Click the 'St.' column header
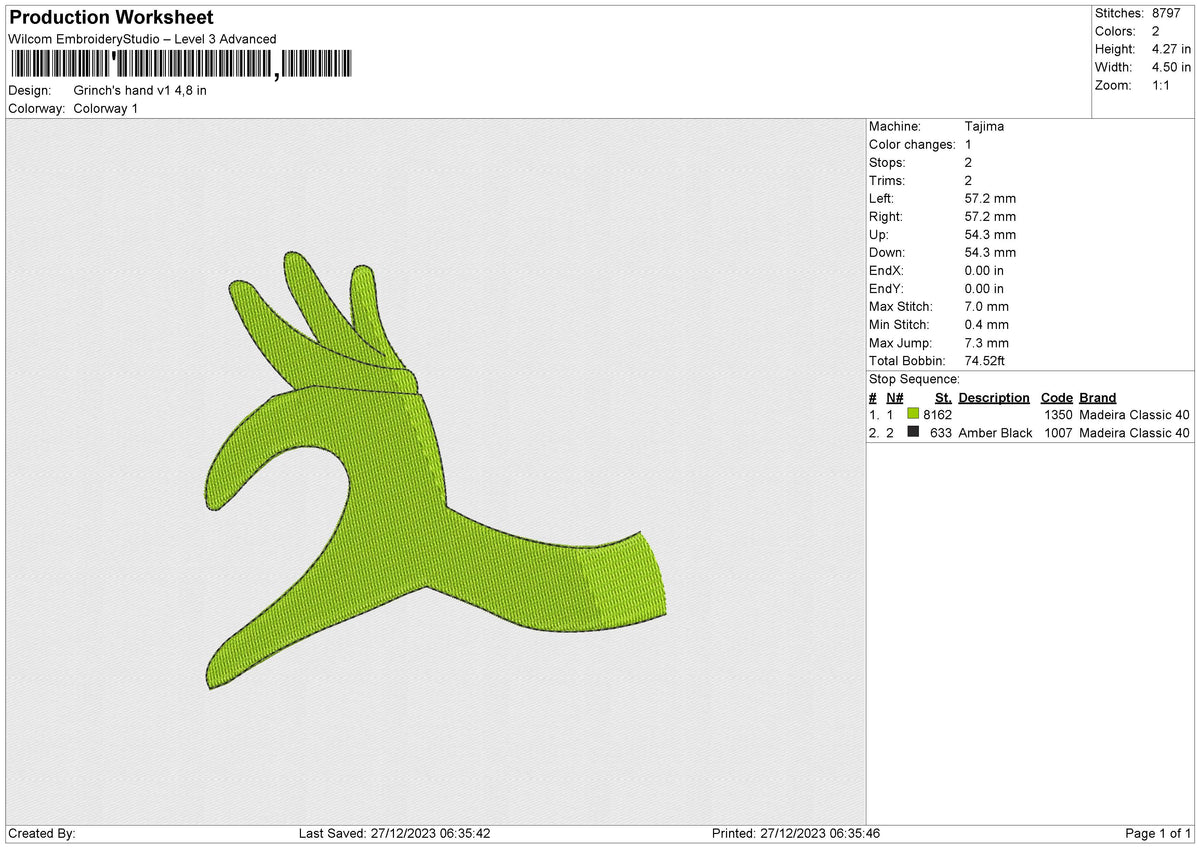The width and height of the screenshot is (1200, 848). coord(943,397)
